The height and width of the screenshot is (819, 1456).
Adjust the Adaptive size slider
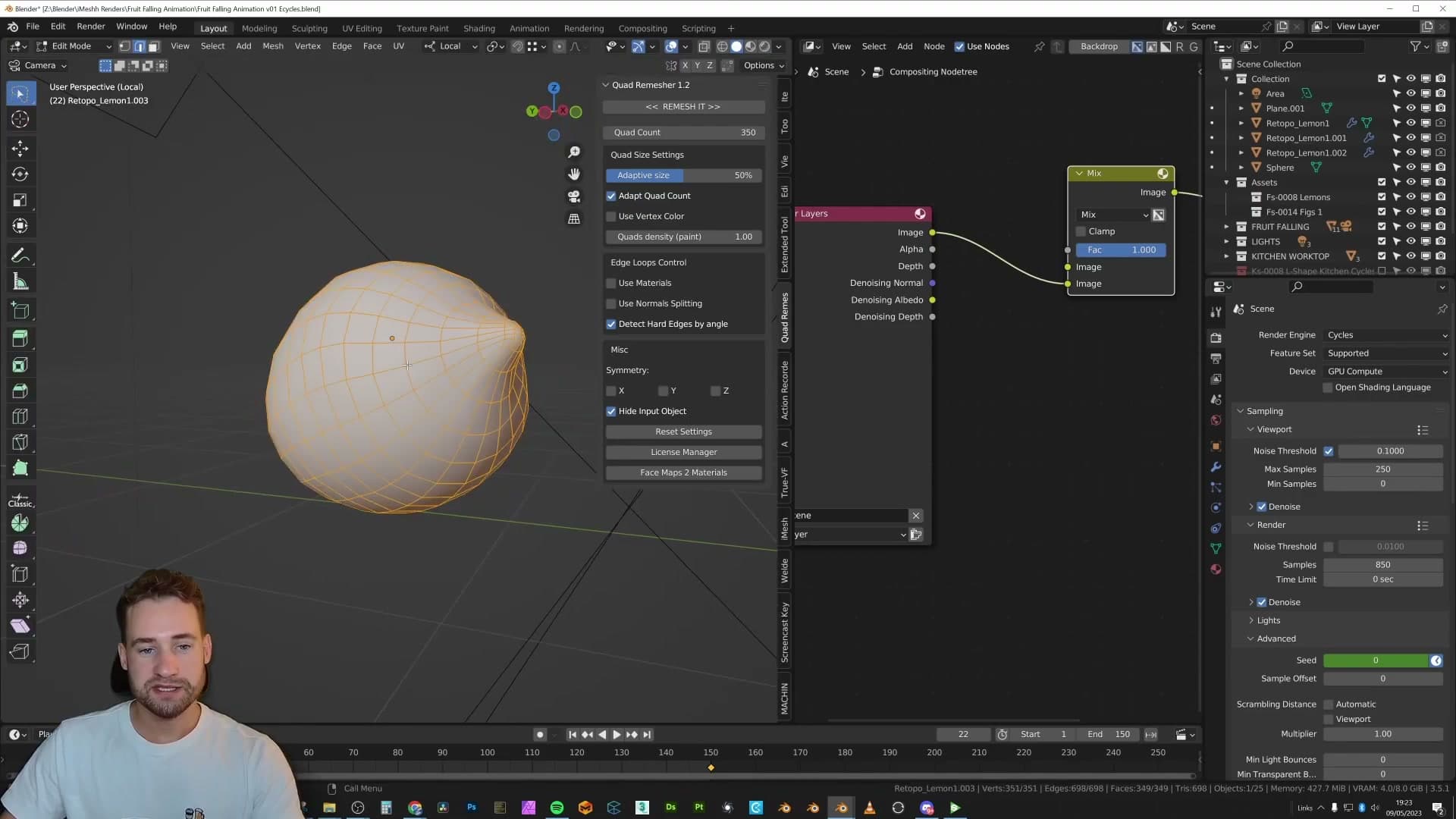pyautogui.click(x=683, y=175)
